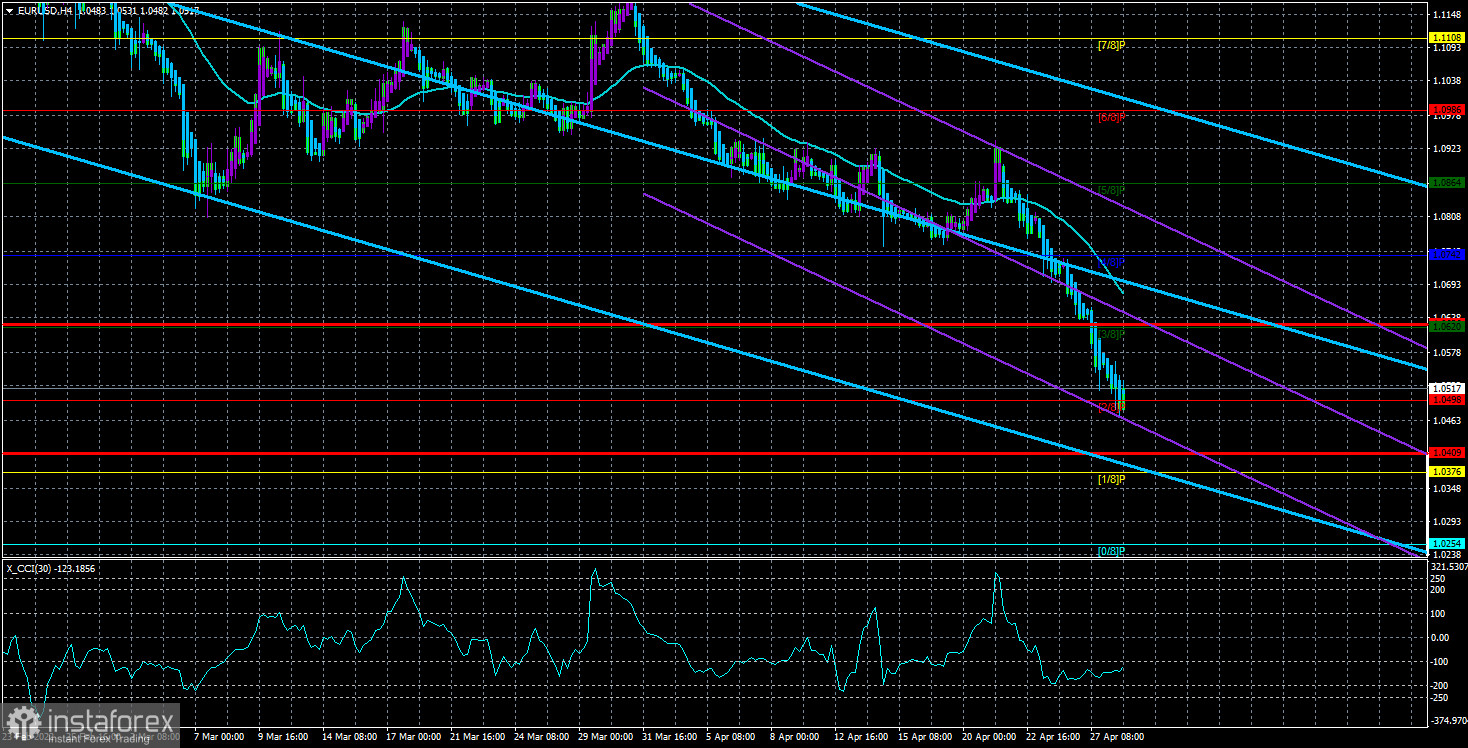This screenshot has width=1468, height=748.
Task: Click the EURUSD,H4 symbol title text
Action: 44,10
